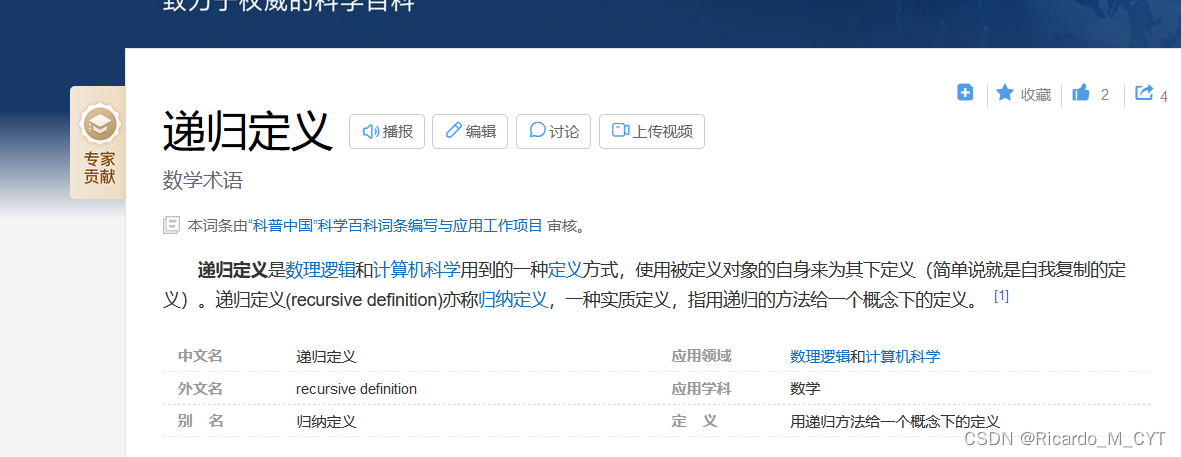
Task: Open the 专家贡献 expert contribution badge
Action: 99,143
